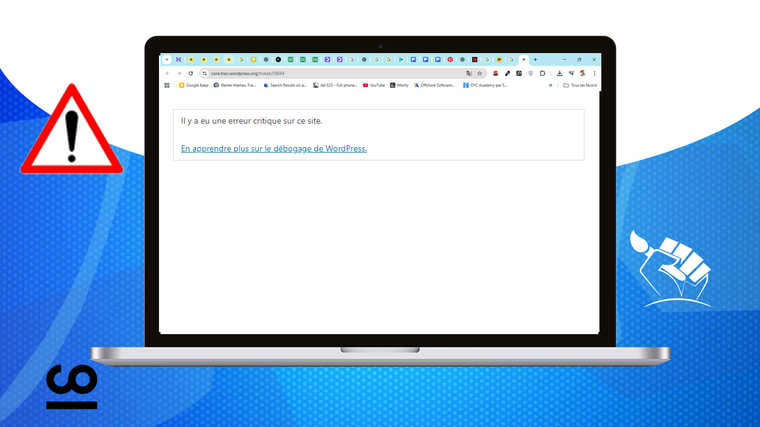The width and height of the screenshot is (760, 427).
Task: Open the Search Results bookmark
Action: coord(285,85)
